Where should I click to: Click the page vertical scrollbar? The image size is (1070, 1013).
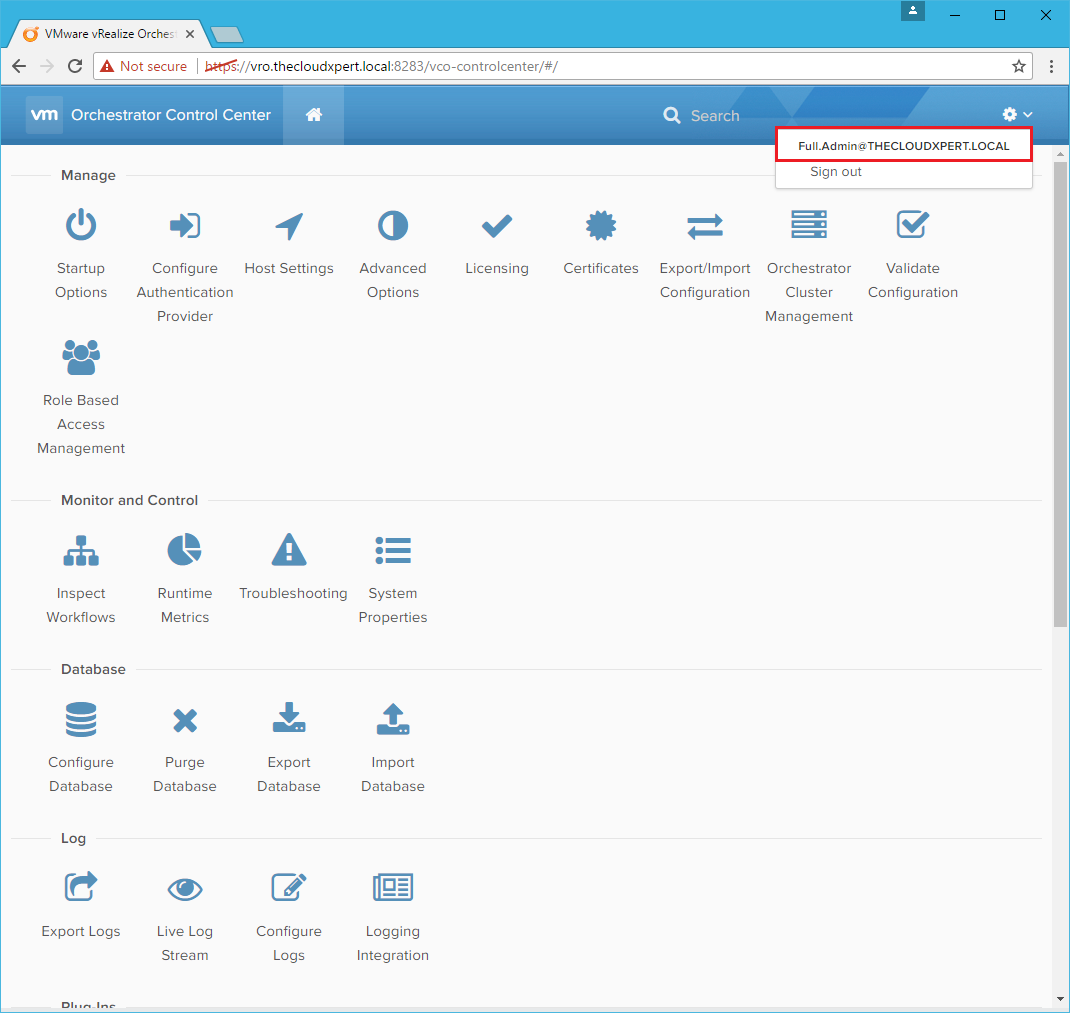[x=1060, y=400]
